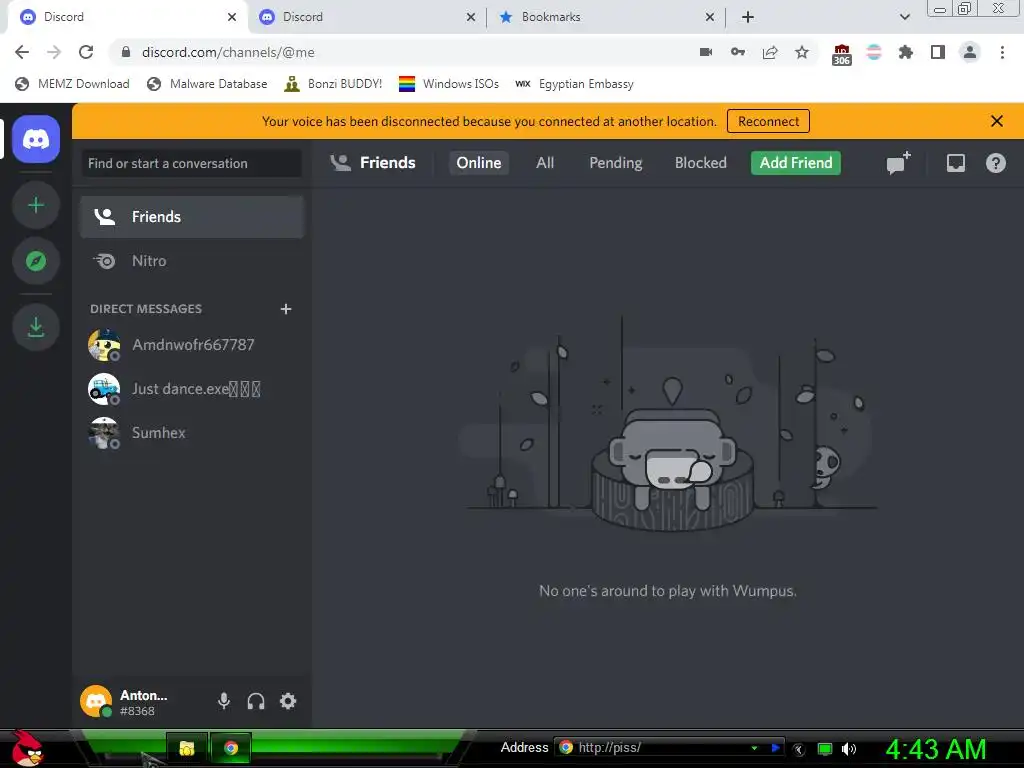Image resolution: width=1024 pixels, height=768 pixels.
Task: Open extension icon with 306 badge
Action: point(842,54)
